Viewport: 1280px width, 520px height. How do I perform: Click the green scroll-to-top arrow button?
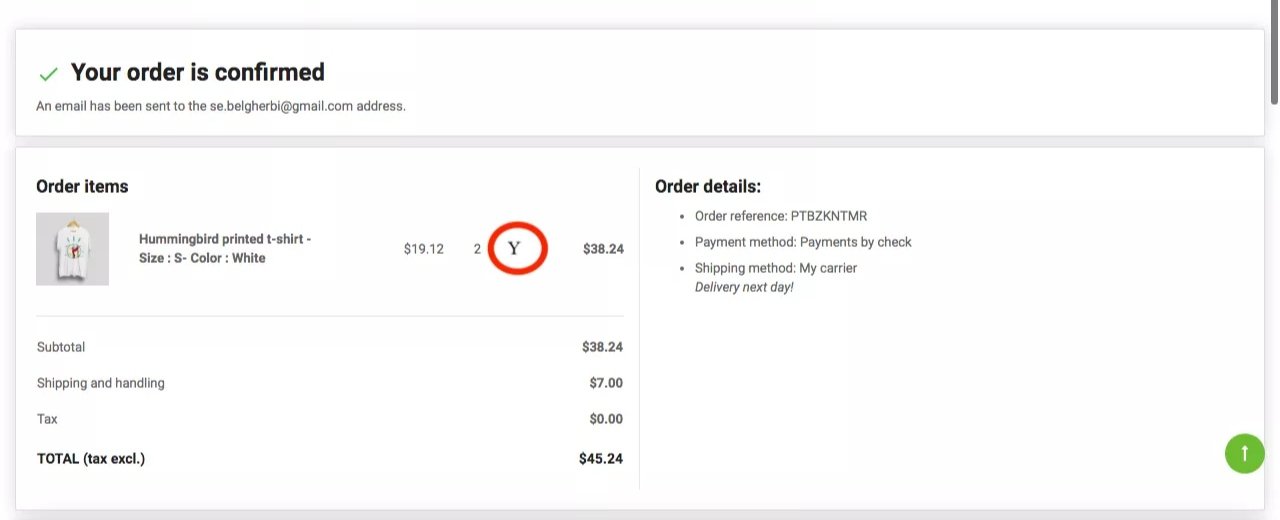[x=1244, y=453]
